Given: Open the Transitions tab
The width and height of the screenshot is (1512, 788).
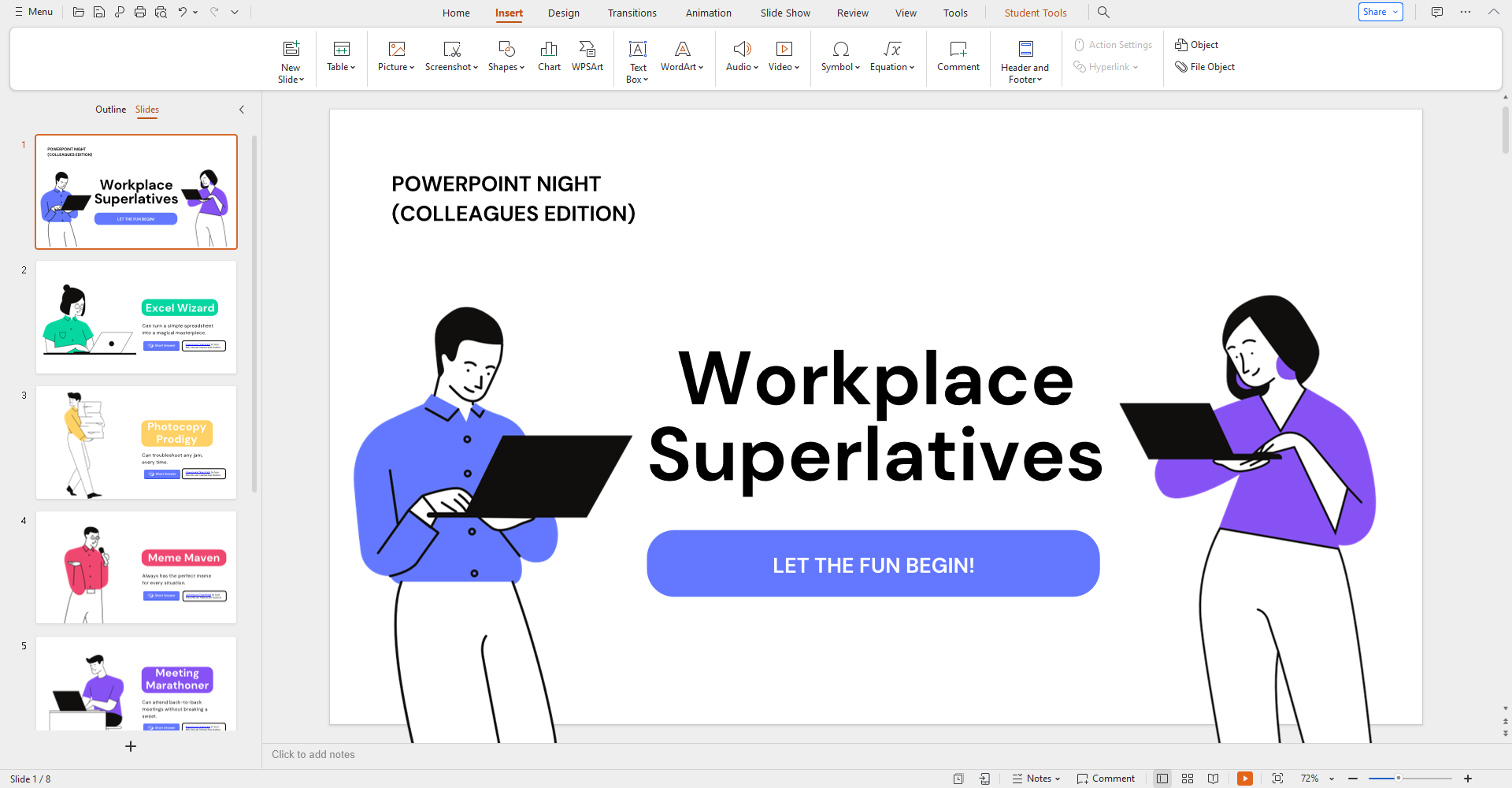Looking at the screenshot, I should pyautogui.click(x=632, y=13).
